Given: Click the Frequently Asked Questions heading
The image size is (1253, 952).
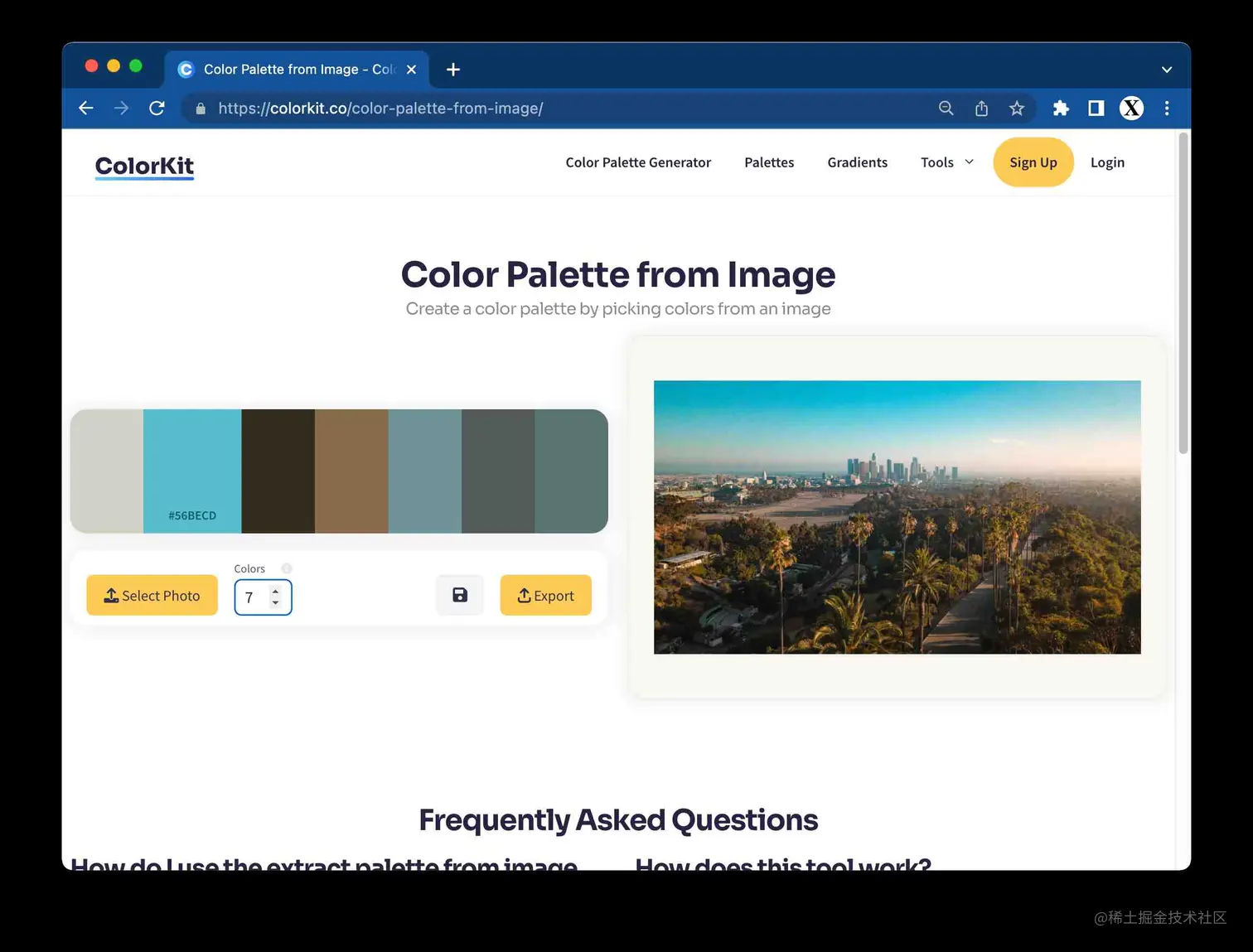Looking at the screenshot, I should [x=618, y=819].
